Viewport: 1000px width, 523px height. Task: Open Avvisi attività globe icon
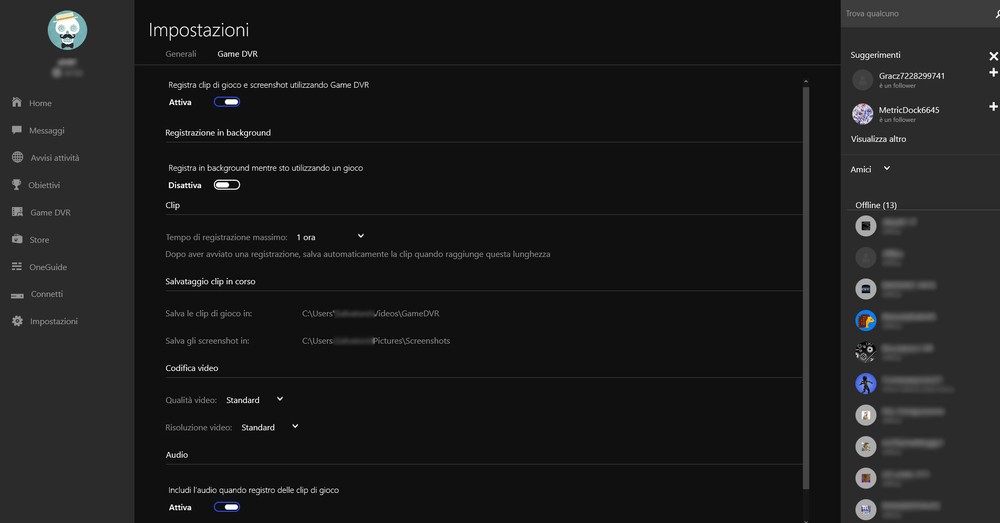tap(17, 157)
